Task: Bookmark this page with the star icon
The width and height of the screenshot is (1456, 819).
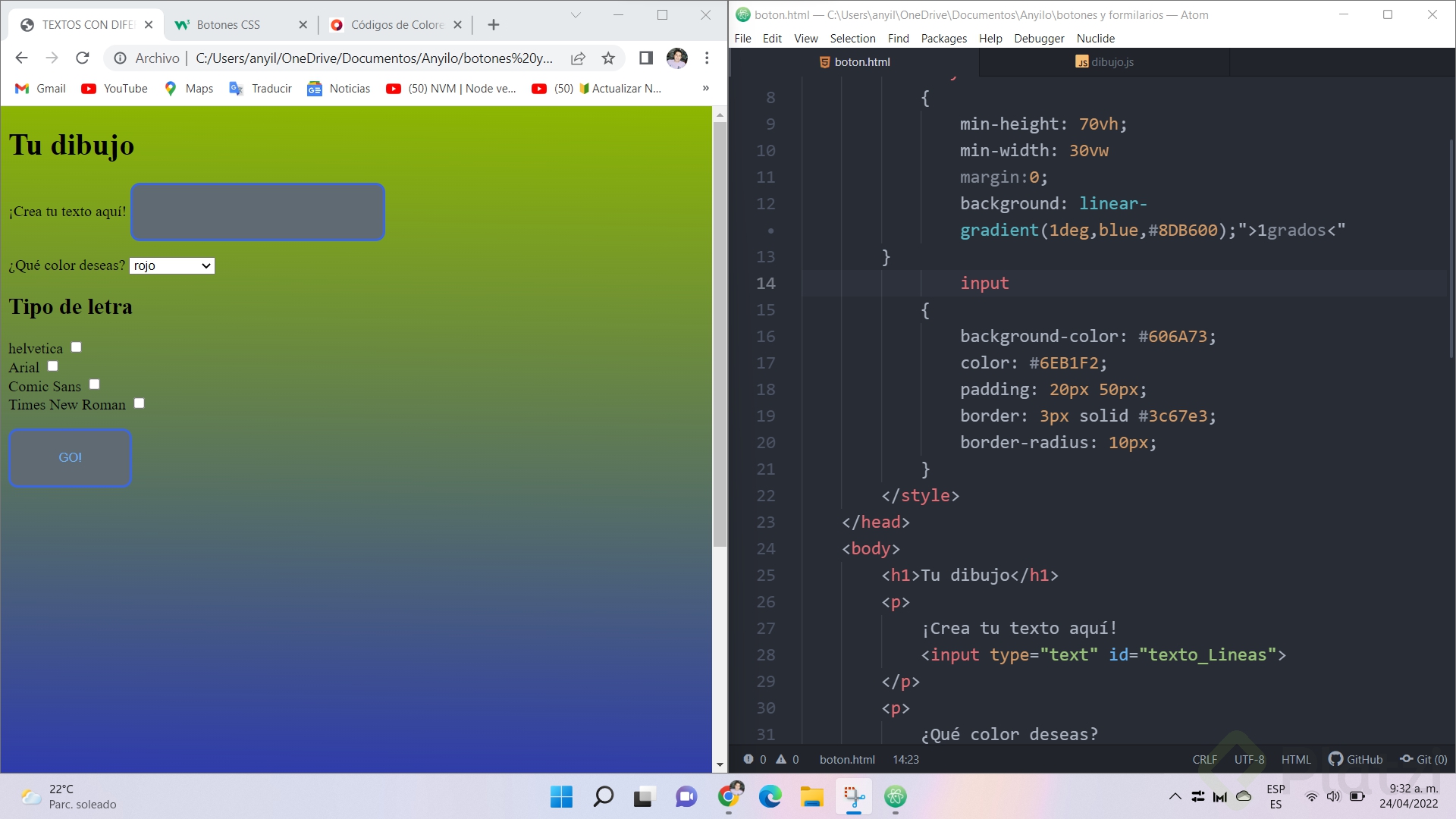Action: [608, 58]
